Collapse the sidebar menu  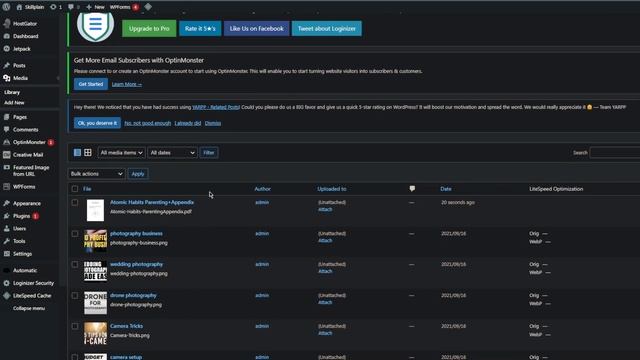(x=29, y=308)
